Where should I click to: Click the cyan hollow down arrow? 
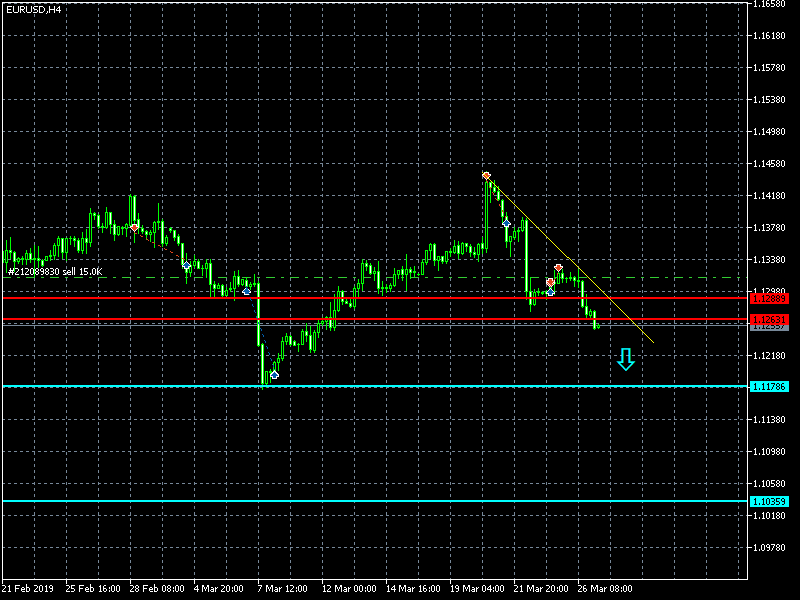[626, 359]
